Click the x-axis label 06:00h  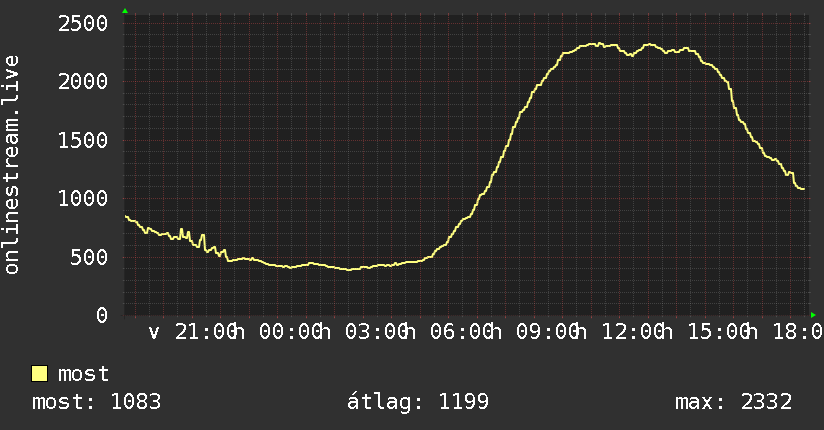(466, 332)
